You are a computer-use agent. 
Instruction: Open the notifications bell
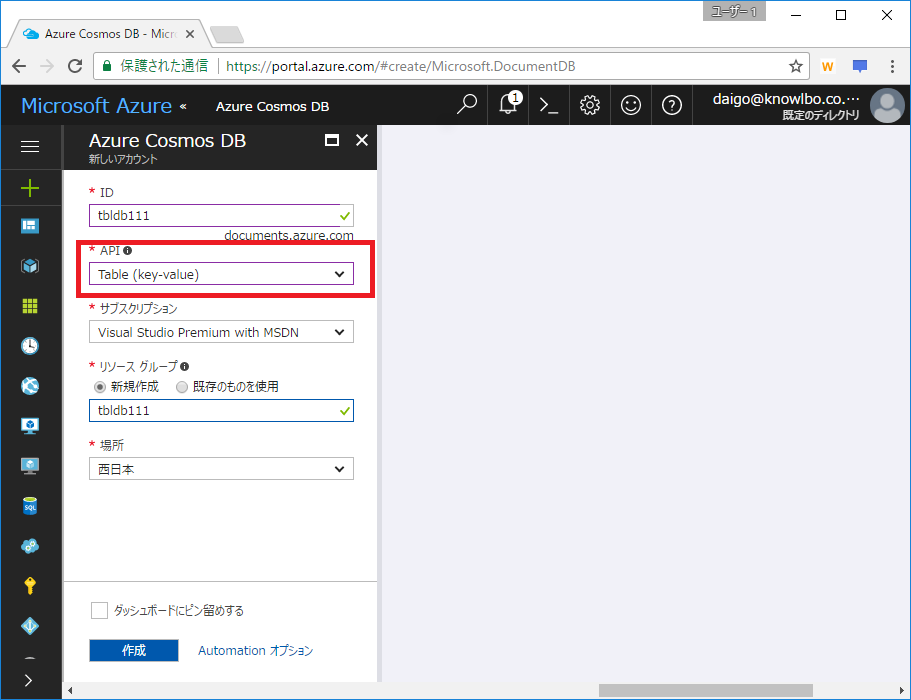click(x=510, y=104)
